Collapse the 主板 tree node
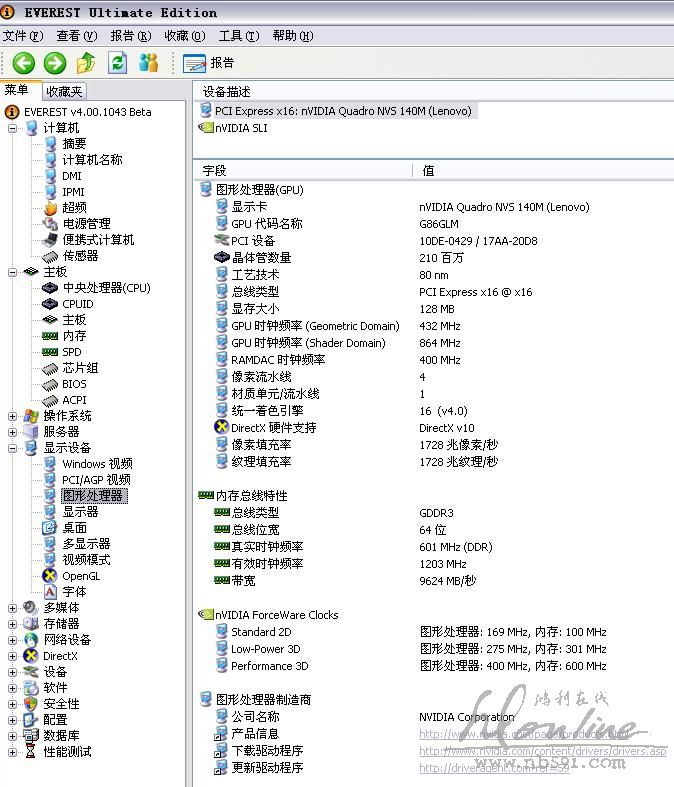 coord(13,272)
